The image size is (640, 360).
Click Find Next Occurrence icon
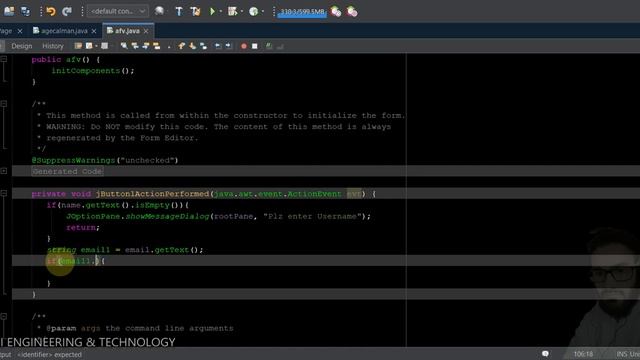click(146, 46)
